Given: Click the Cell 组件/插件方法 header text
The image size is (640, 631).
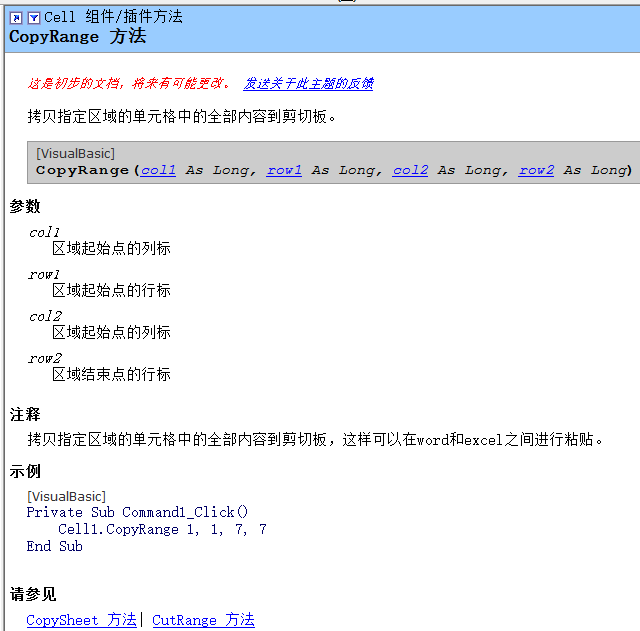Looking at the screenshot, I should click(x=113, y=17).
